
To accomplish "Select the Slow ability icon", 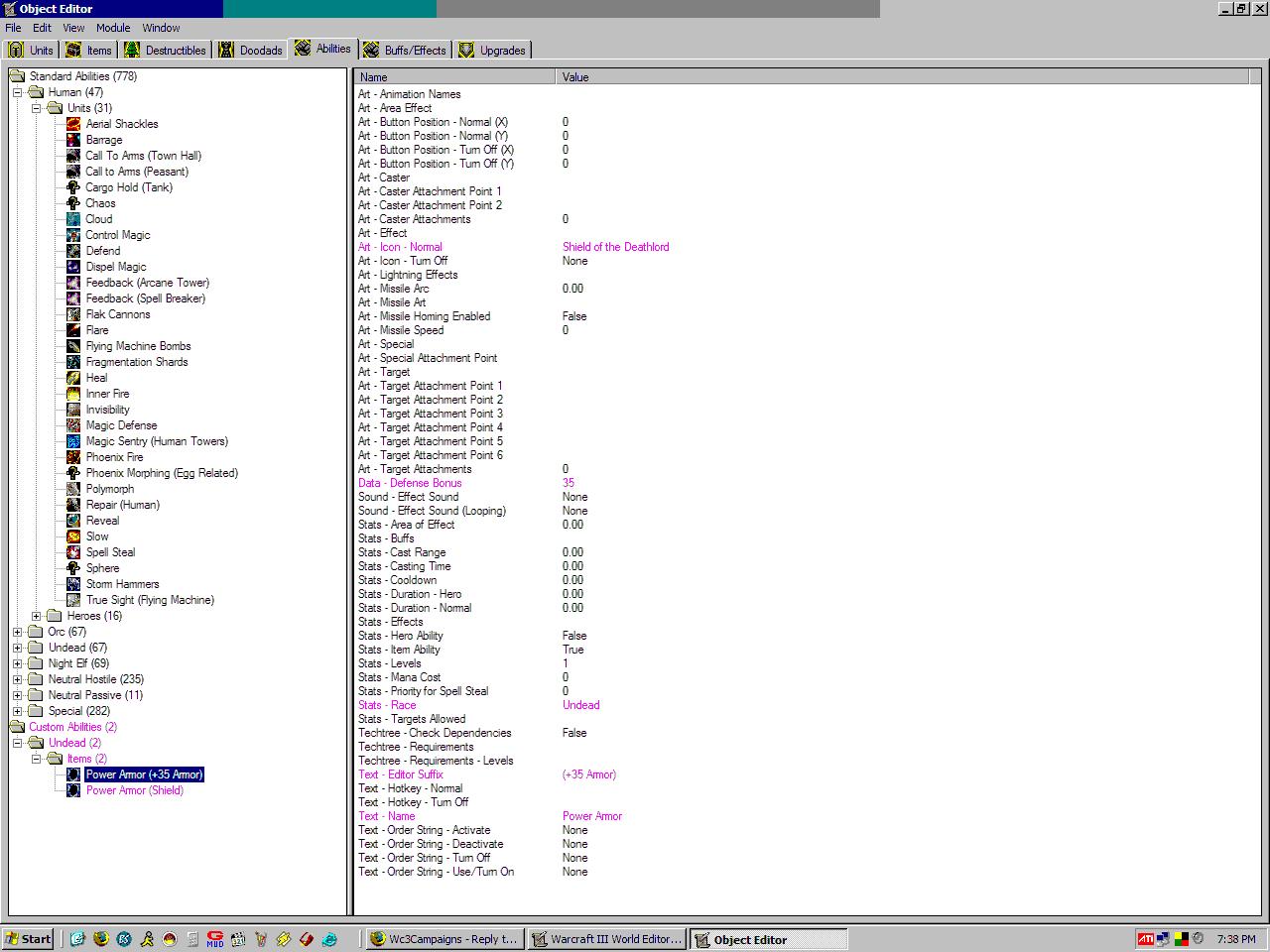I will point(73,536).
